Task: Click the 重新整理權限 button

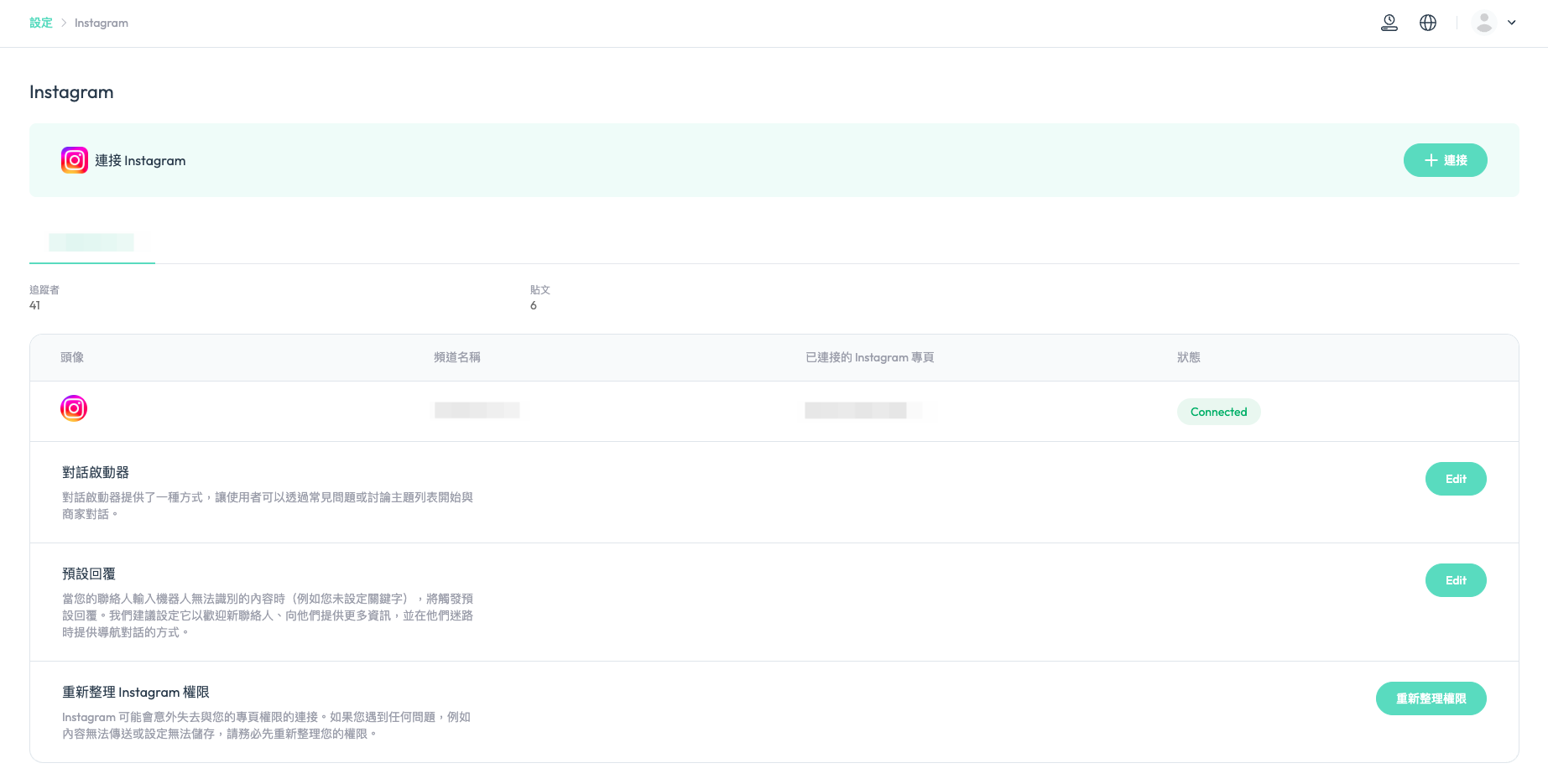Action: click(1431, 698)
